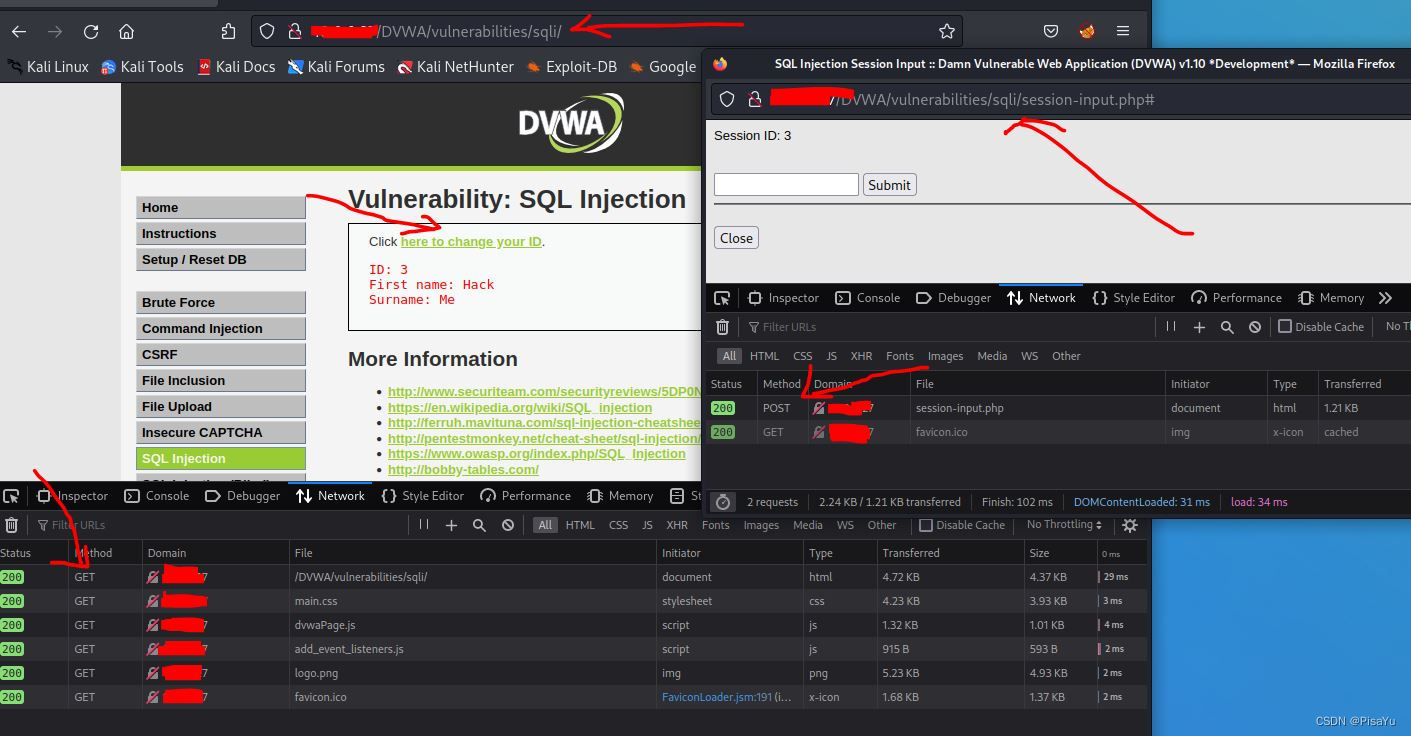This screenshot has width=1411, height=736.
Task: Click the extensions icon beside the main address bar
Action: click(x=229, y=31)
